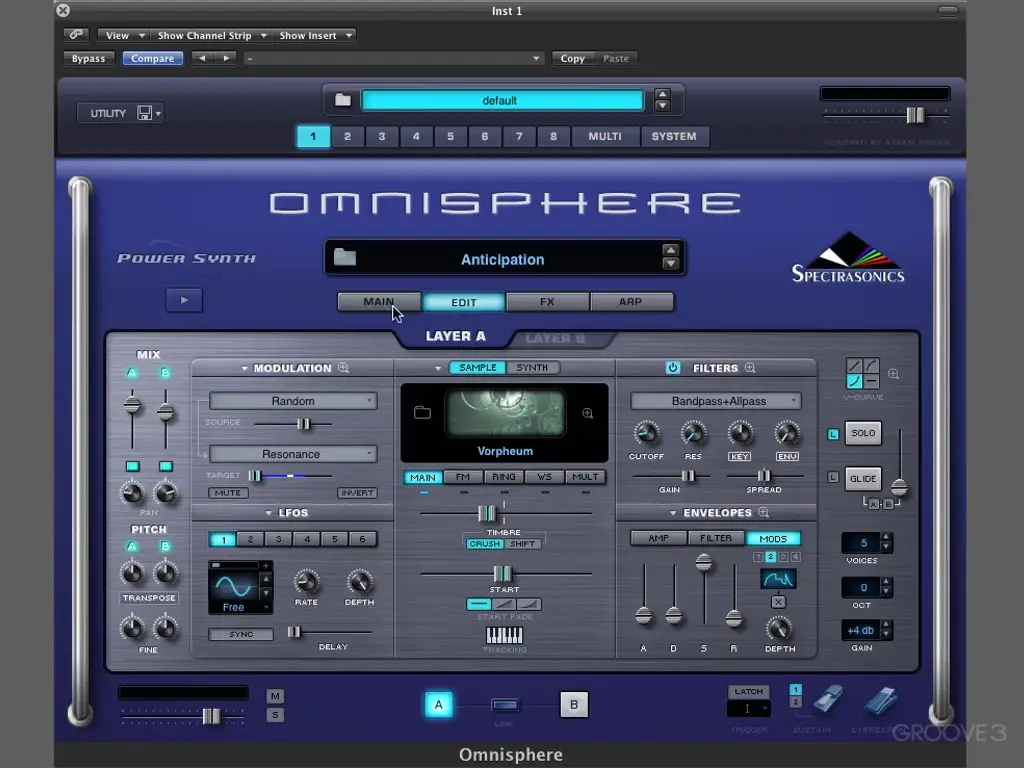1024x768 pixels.
Task: Toggle modulation Invert
Action: pyautogui.click(x=357, y=492)
